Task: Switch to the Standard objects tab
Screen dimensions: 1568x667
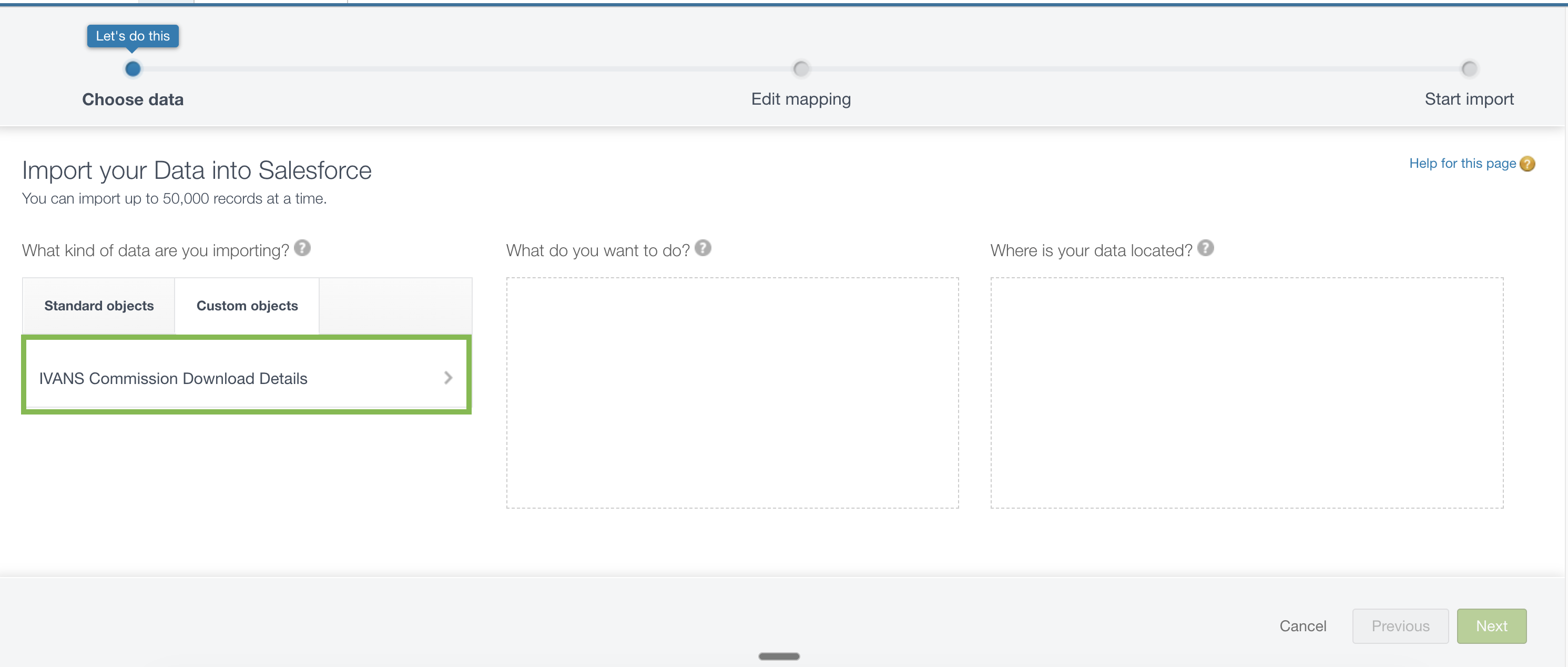Action: pyautogui.click(x=99, y=306)
